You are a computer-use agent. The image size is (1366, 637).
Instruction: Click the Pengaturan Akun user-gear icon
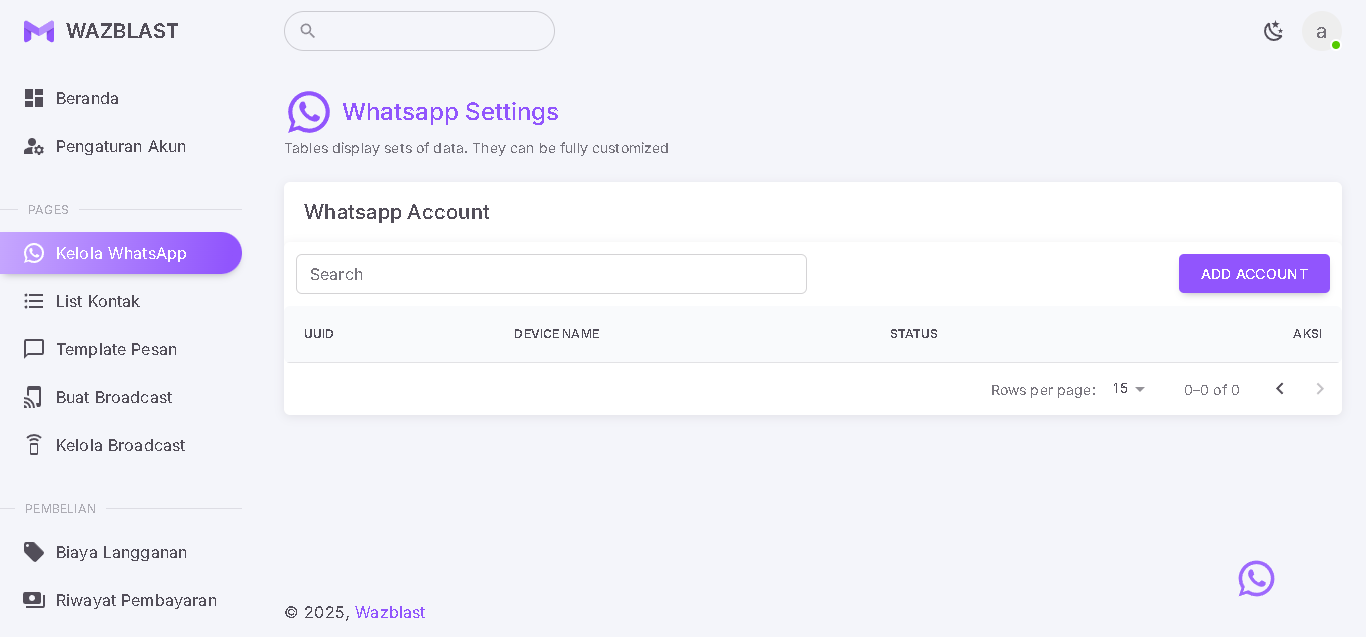[34, 146]
